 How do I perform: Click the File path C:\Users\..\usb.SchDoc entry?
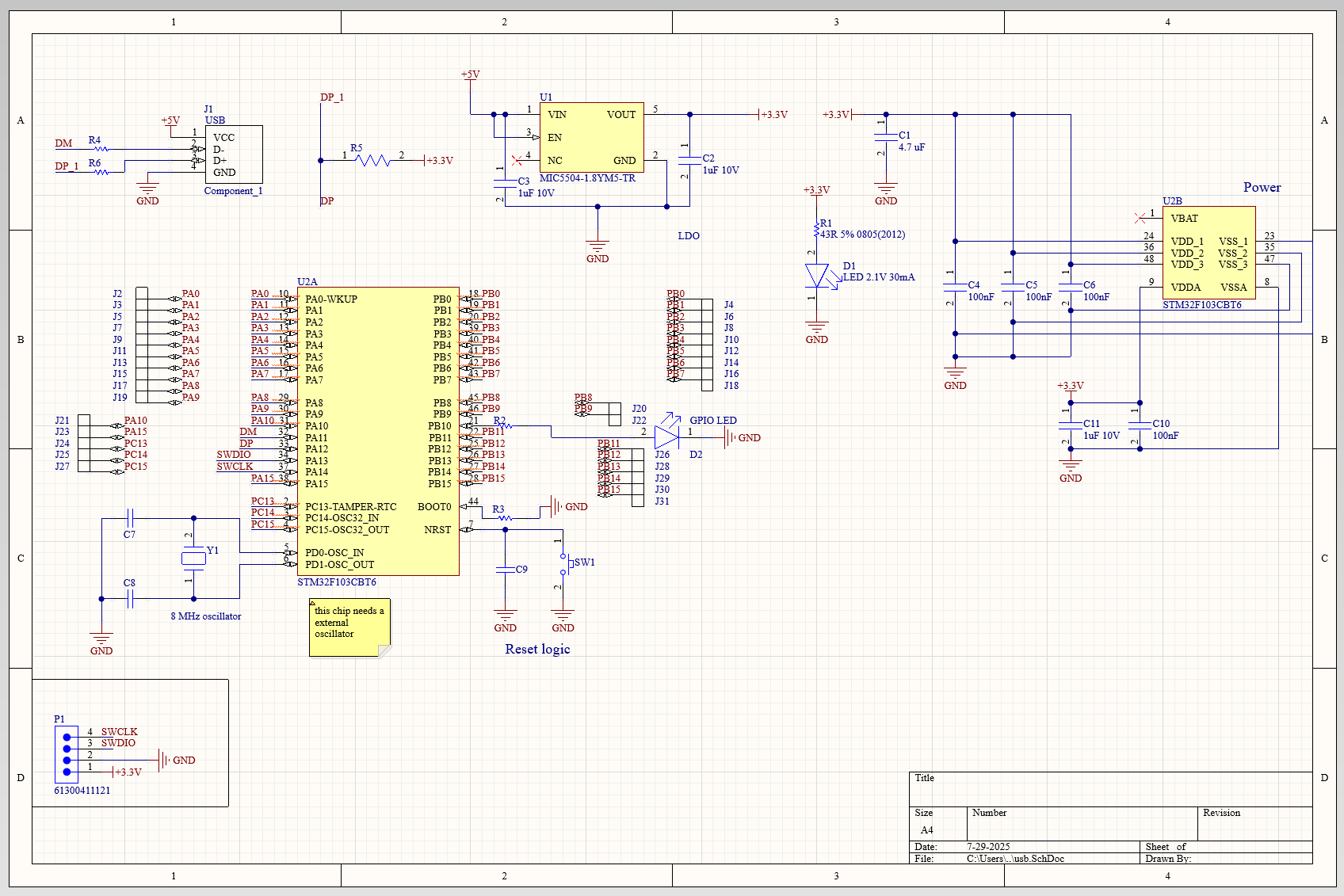[1014, 858]
